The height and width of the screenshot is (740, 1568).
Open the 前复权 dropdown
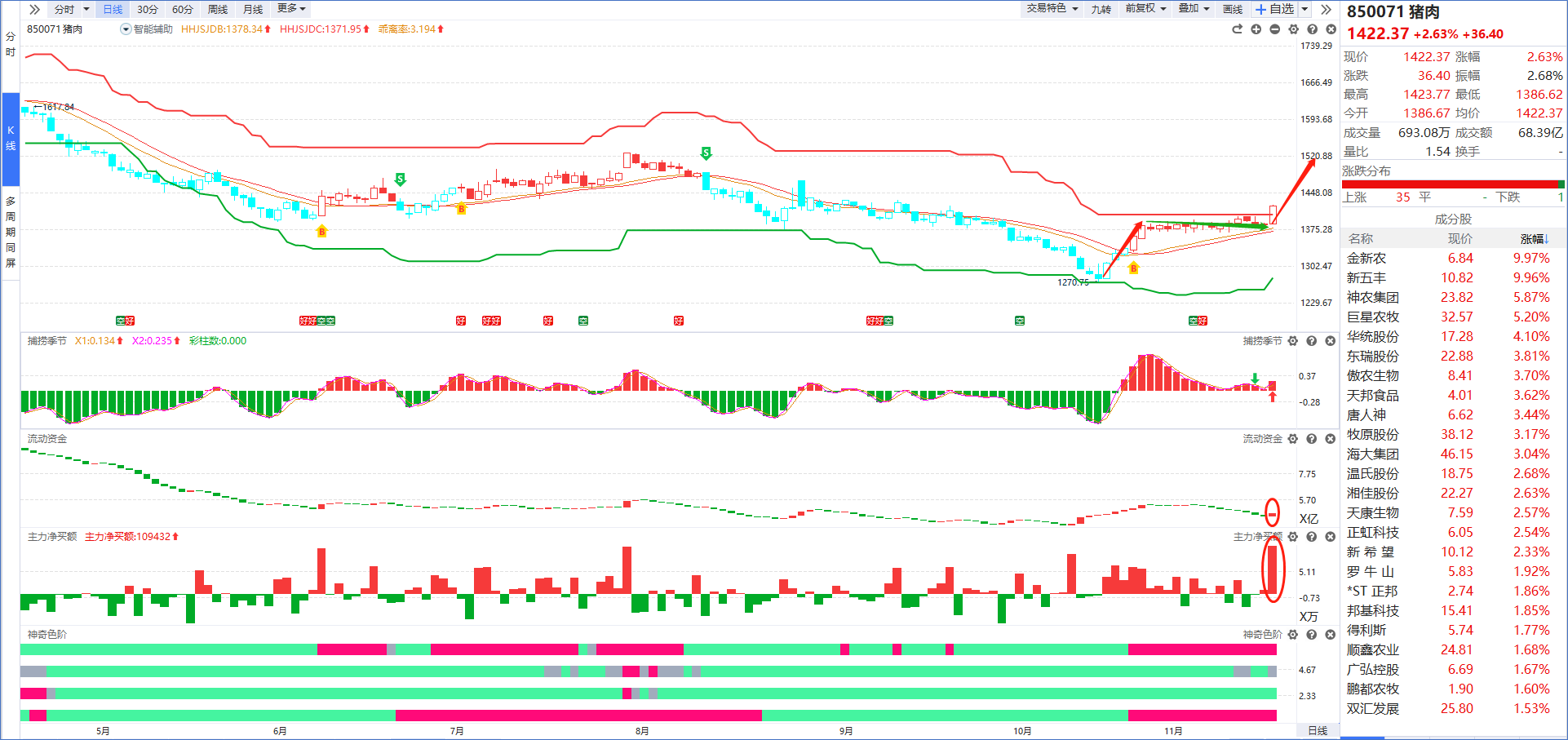coord(1145,9)
